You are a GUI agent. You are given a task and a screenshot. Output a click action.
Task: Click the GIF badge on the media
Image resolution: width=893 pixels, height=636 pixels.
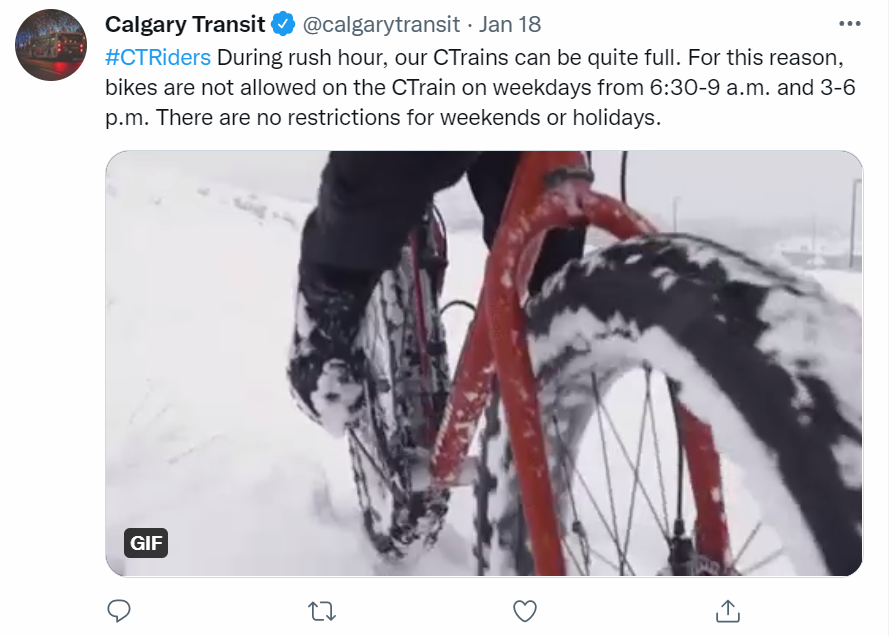point(147,544)
